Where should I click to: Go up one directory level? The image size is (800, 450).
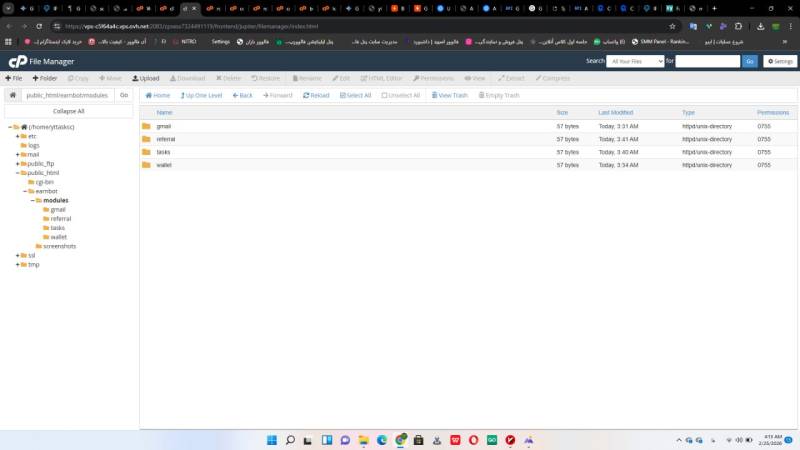pyautogui.click(x=201, y=95)
